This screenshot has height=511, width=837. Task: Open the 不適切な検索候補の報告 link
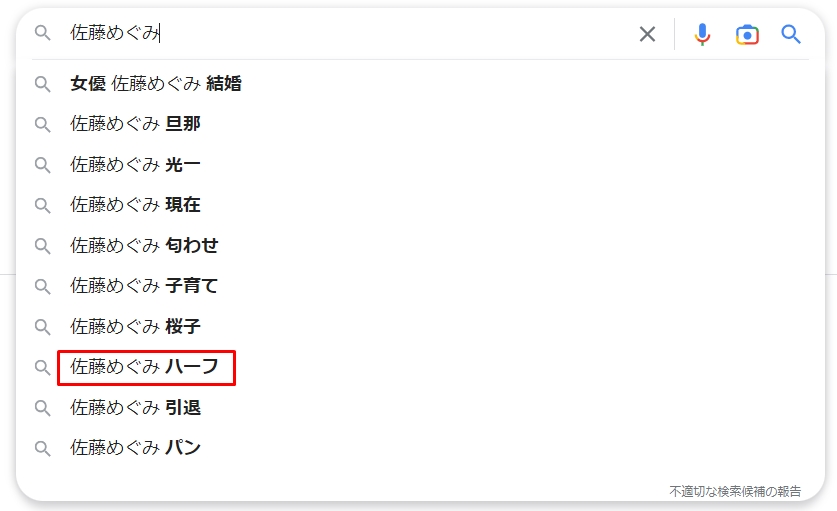pyautogui.click(x=735, y=491)
